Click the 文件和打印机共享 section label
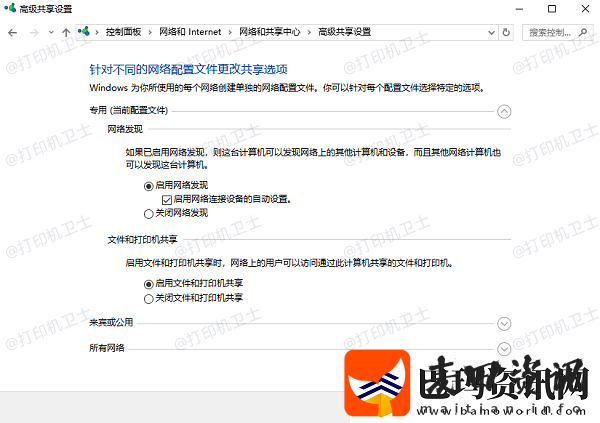This screenshot has height=423, width=600. coord(142,240)
